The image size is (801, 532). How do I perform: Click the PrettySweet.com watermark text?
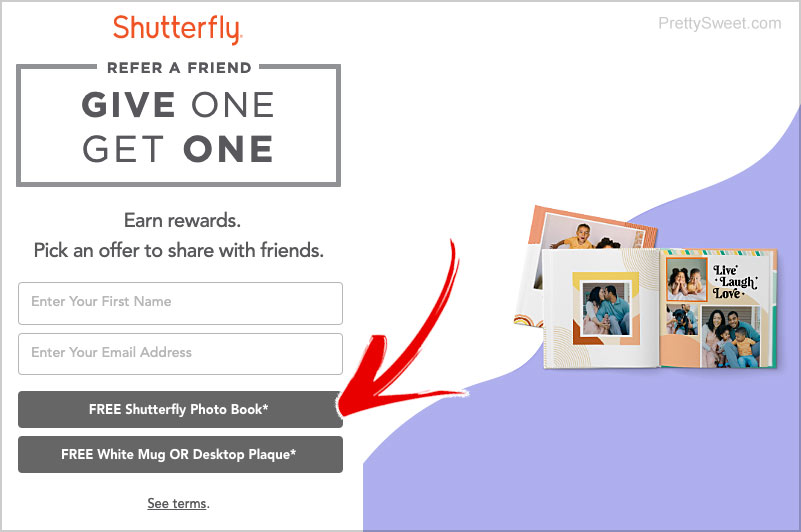719,24
